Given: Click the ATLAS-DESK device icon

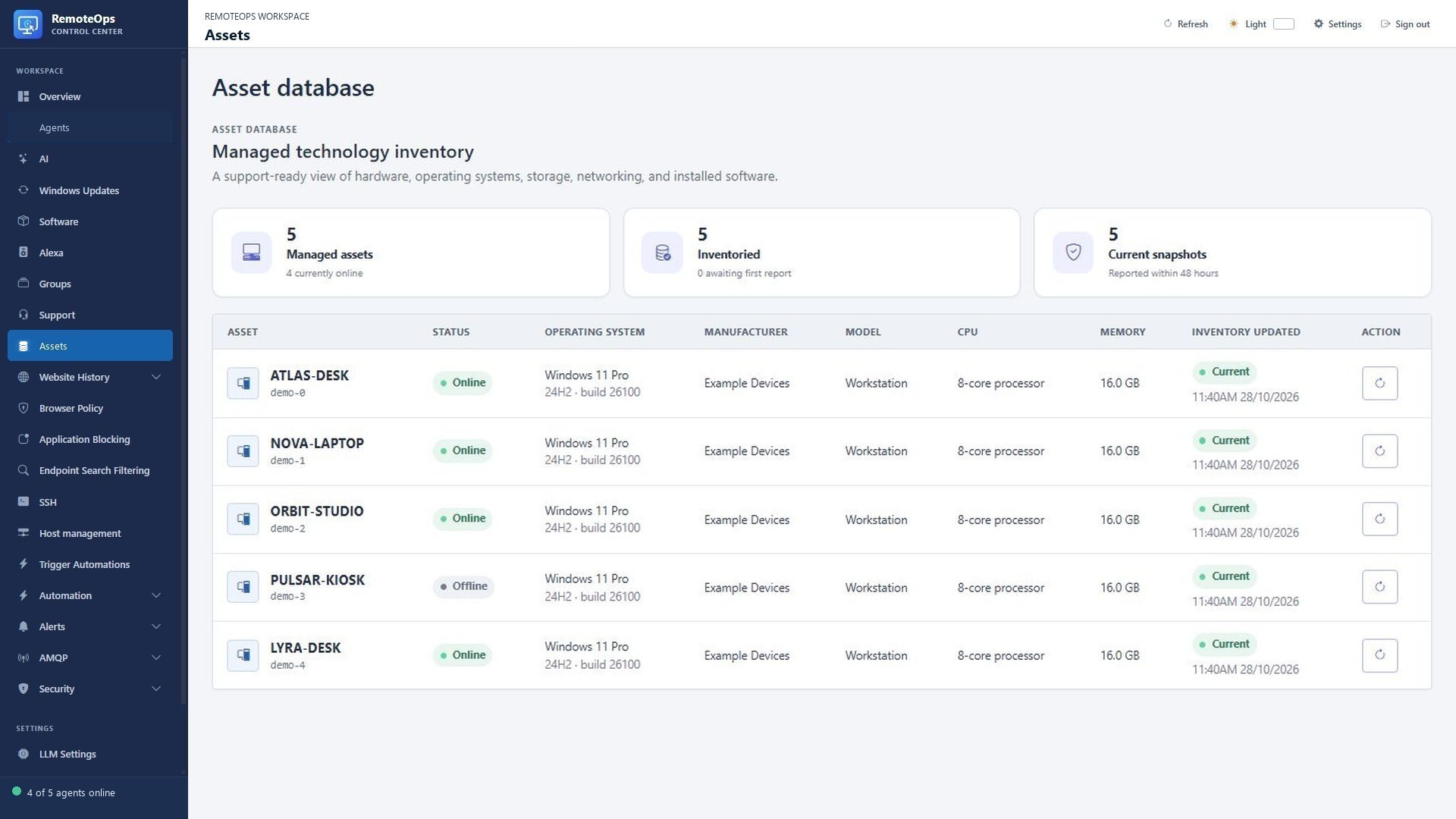Looking at the screenshot, I should (243, 384).
